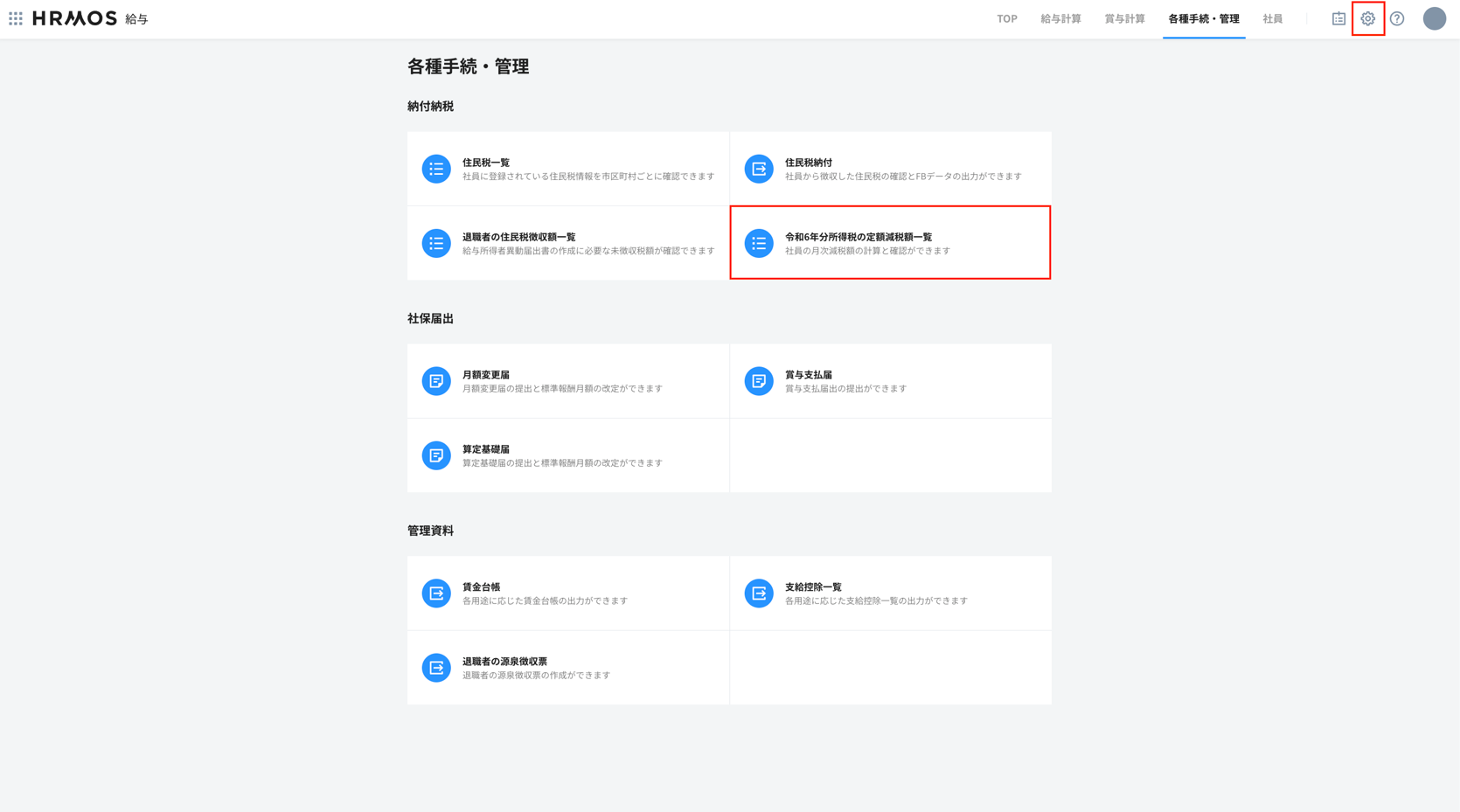This screenshot has height=812, width=1460.
Task: Open the 賞与計算 tab
Action: coord(1124,18)
